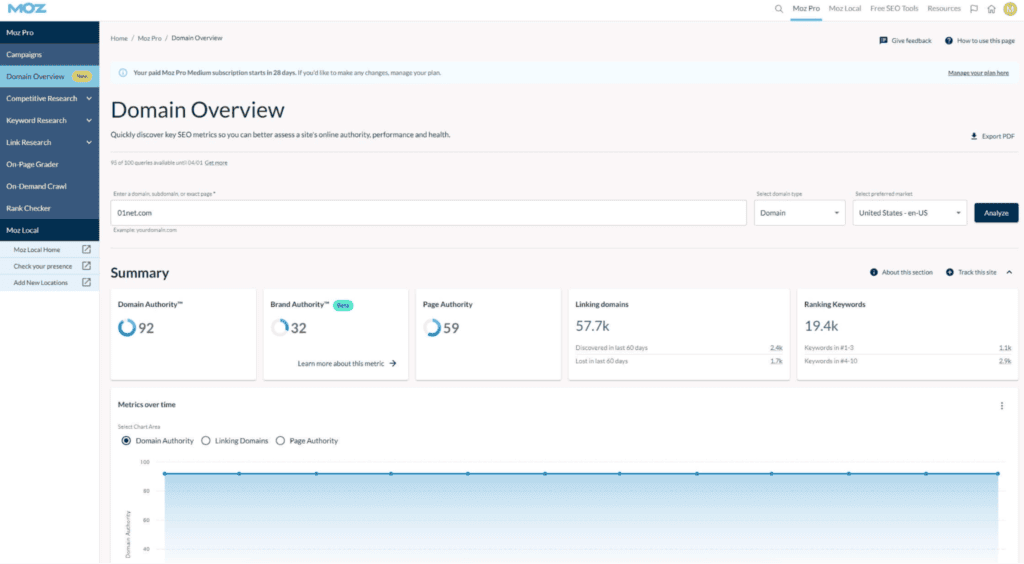Click the Brand Authority score ring
The image size is (1024, 564).
click(x=280, y=328)
